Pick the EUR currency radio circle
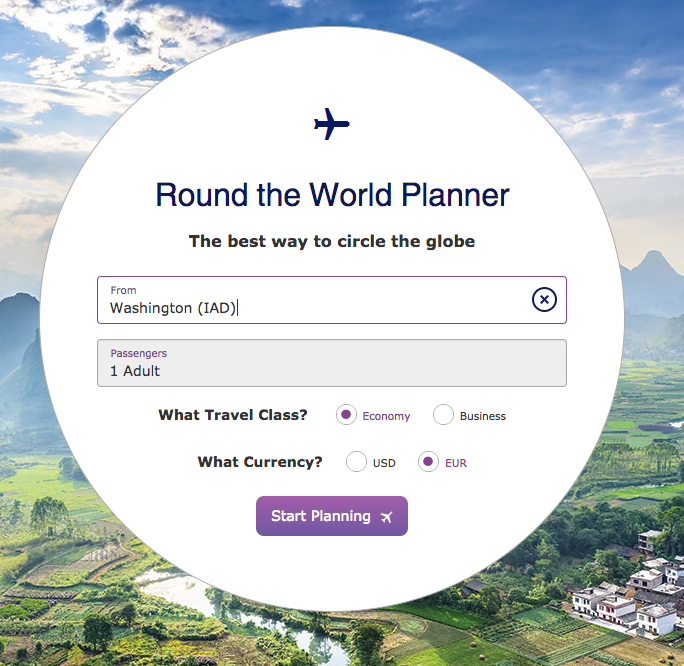The width and height of the screenshot is (684, 666). pyautogui.click(x=428, y=462)
